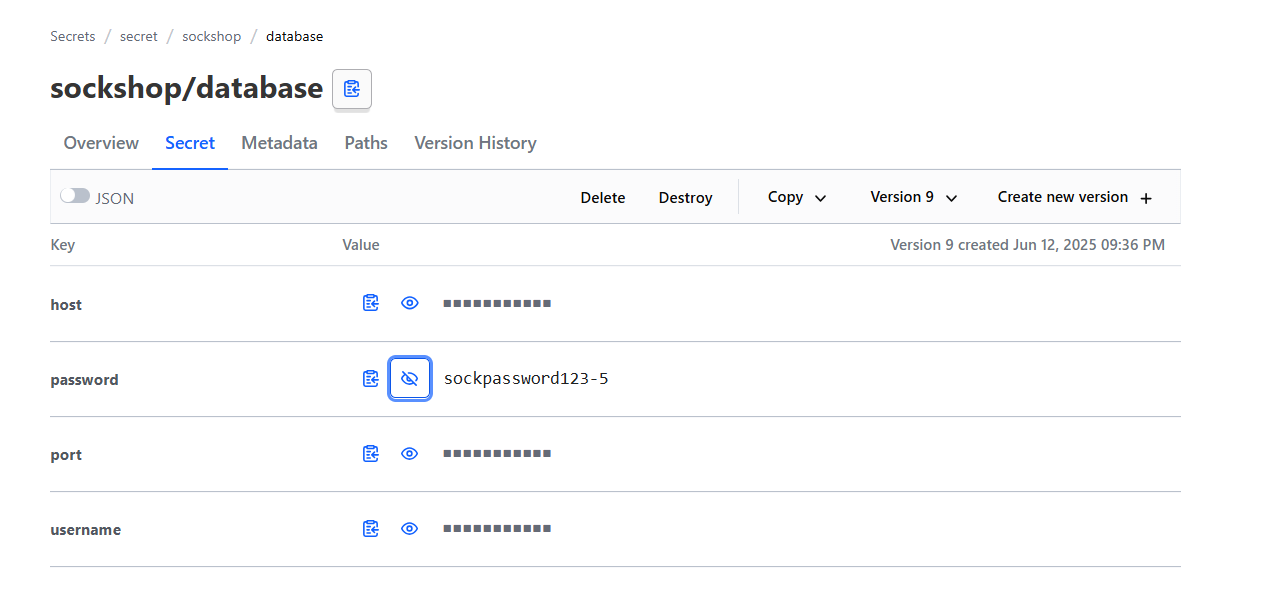This screenshot has height=598, width=1272.
Task: Copy the password value to clipboard
Action: pos(371,379)
